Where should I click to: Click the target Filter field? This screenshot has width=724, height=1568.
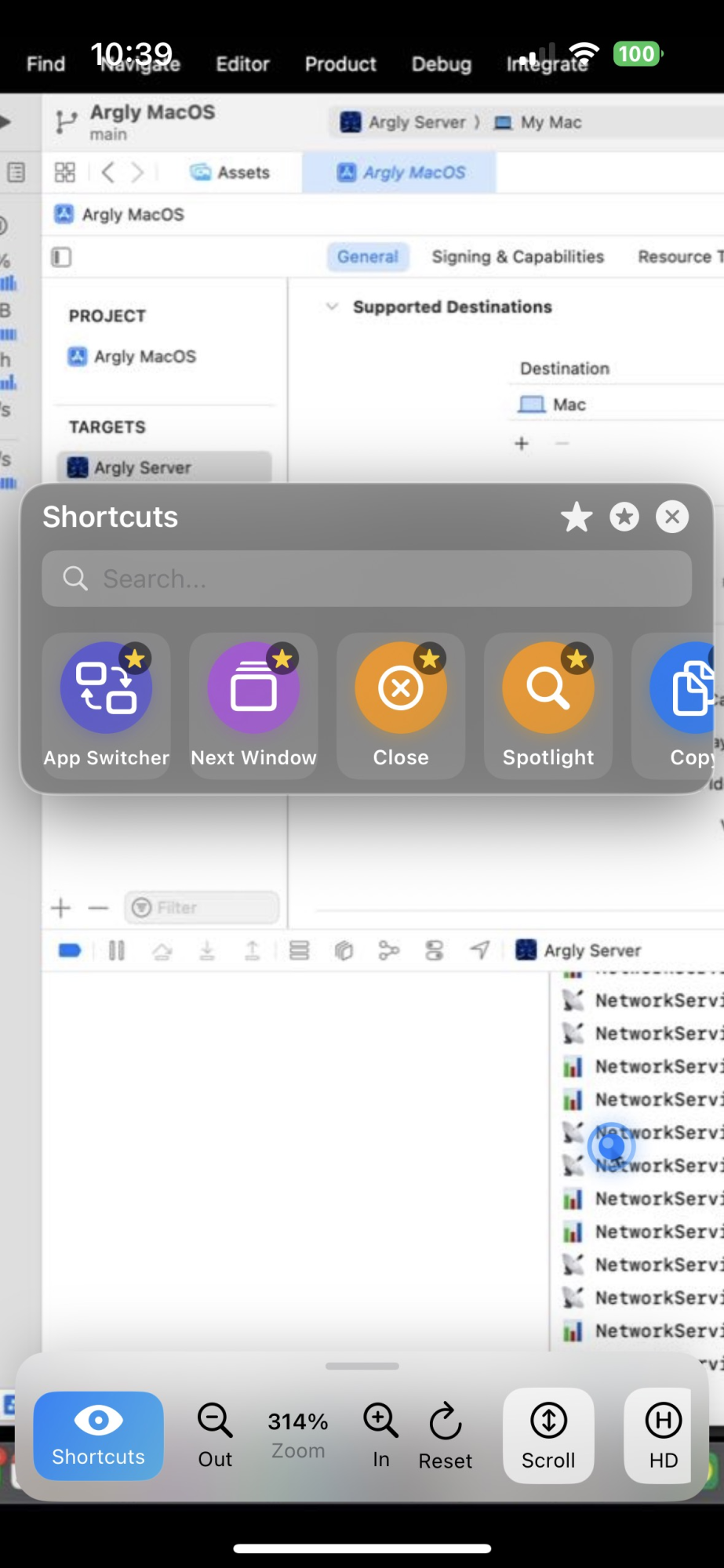pos(202,908)
